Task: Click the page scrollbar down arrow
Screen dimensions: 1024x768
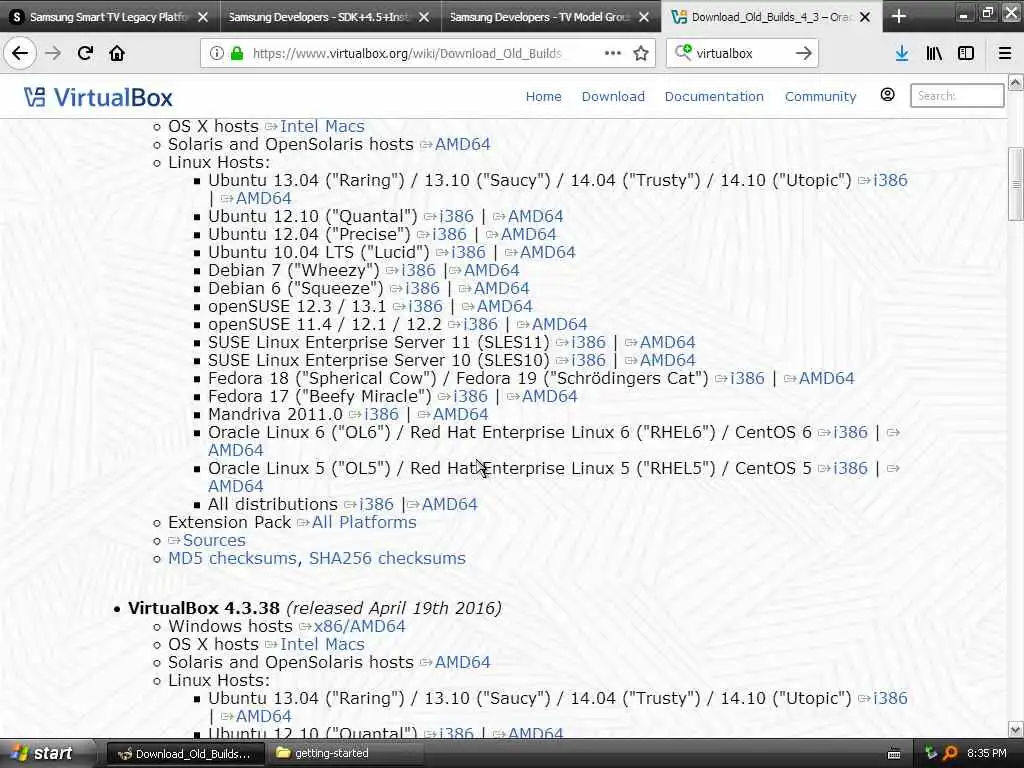Action: coord(1016,729)
